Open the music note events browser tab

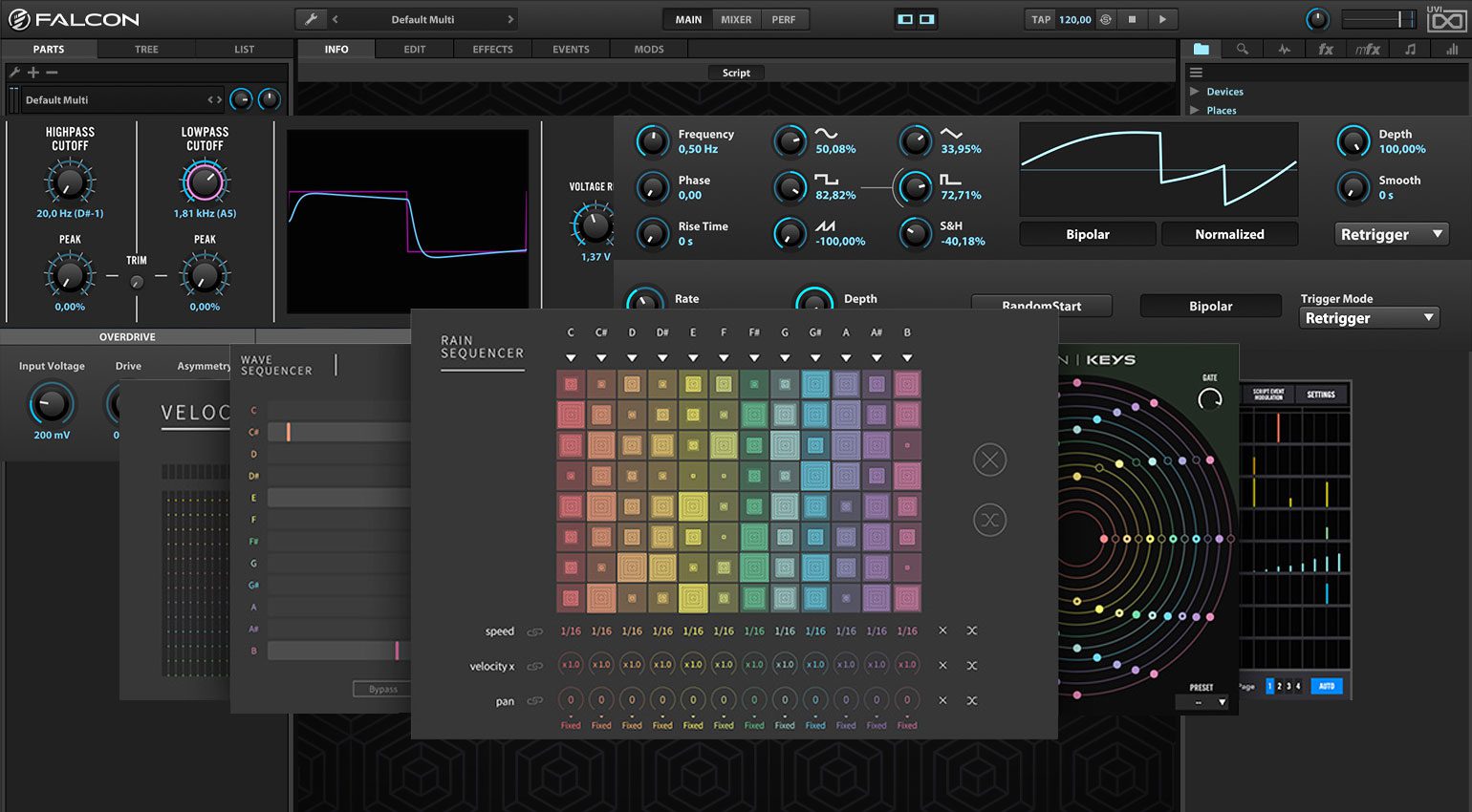[1410, 49]
